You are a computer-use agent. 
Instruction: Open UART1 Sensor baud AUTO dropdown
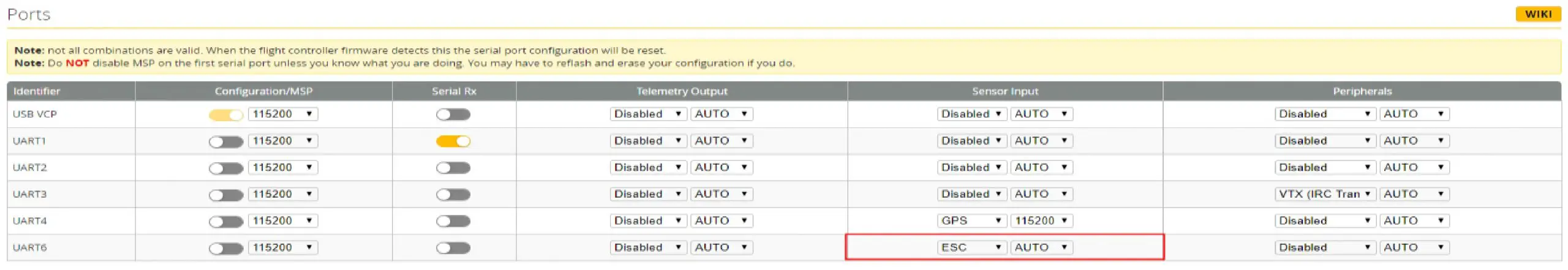pos(1042,141)
